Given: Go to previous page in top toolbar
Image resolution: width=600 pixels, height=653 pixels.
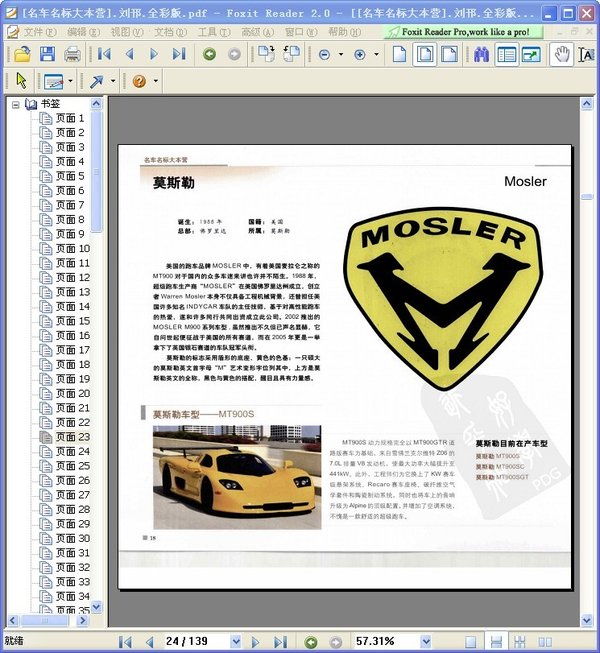Looking at the screenshot, I should [129, 54].
